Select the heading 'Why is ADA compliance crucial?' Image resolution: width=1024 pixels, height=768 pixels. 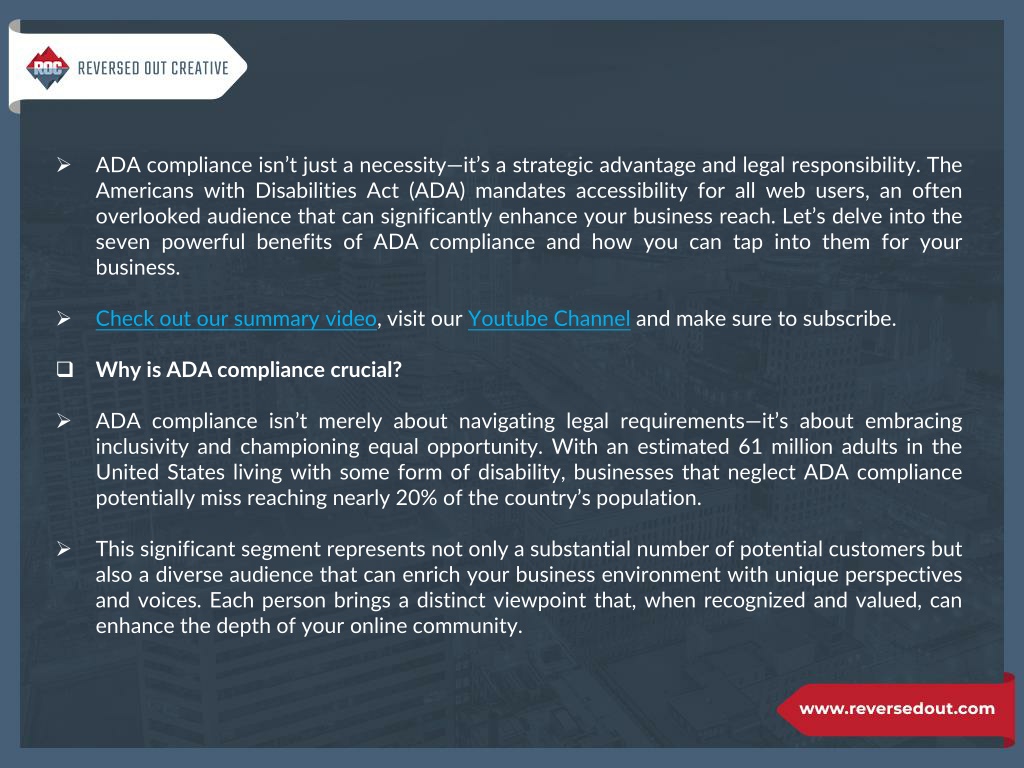pos(249,370)
